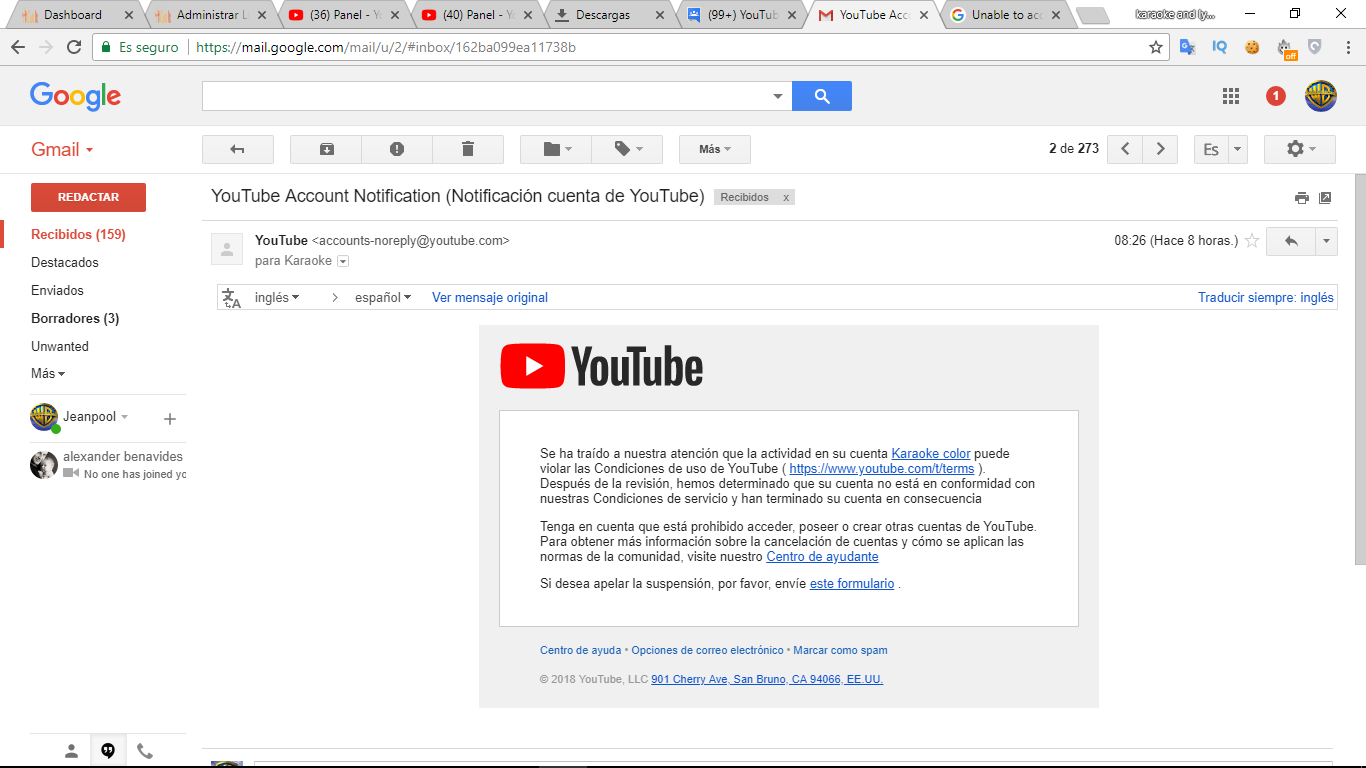1366x768 pixels.
Task: Open more reply options dropdown arrow
Action: (1327, 241)
